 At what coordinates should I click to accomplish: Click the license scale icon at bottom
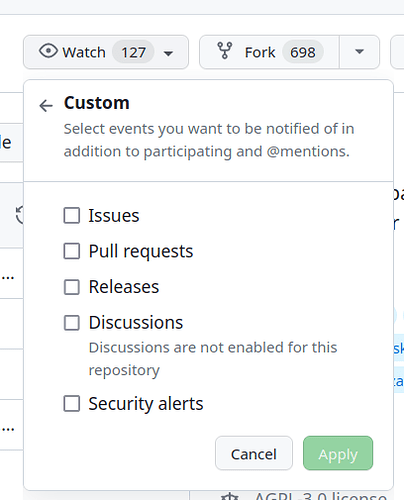pos(230,497)
